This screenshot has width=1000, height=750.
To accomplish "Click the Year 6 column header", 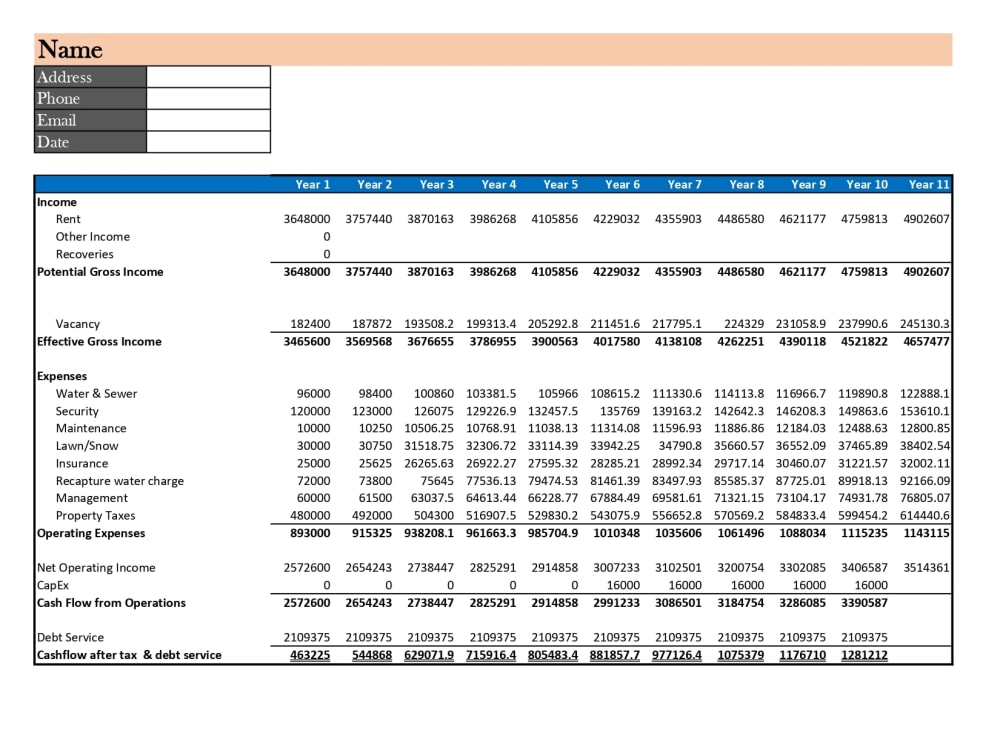I will [622, 184].
